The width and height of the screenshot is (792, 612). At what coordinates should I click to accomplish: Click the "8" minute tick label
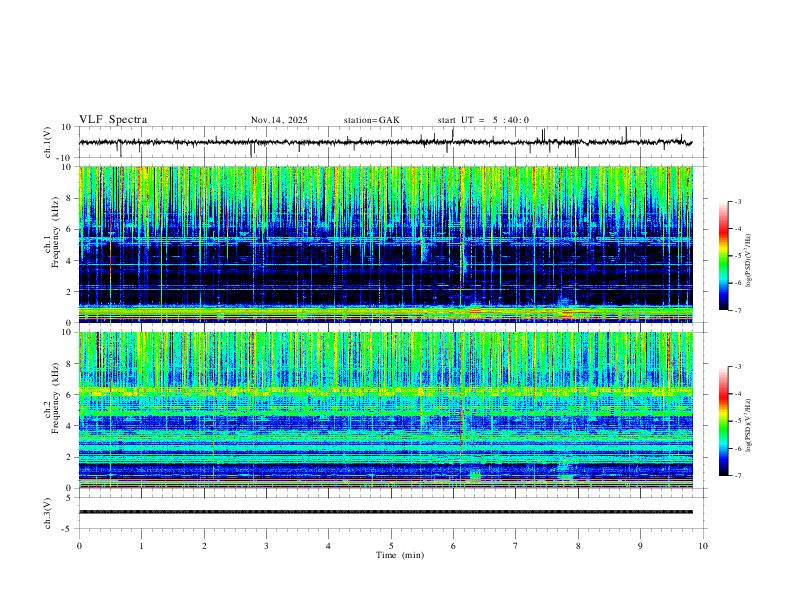pyautogui.click(x=578, y=546)
